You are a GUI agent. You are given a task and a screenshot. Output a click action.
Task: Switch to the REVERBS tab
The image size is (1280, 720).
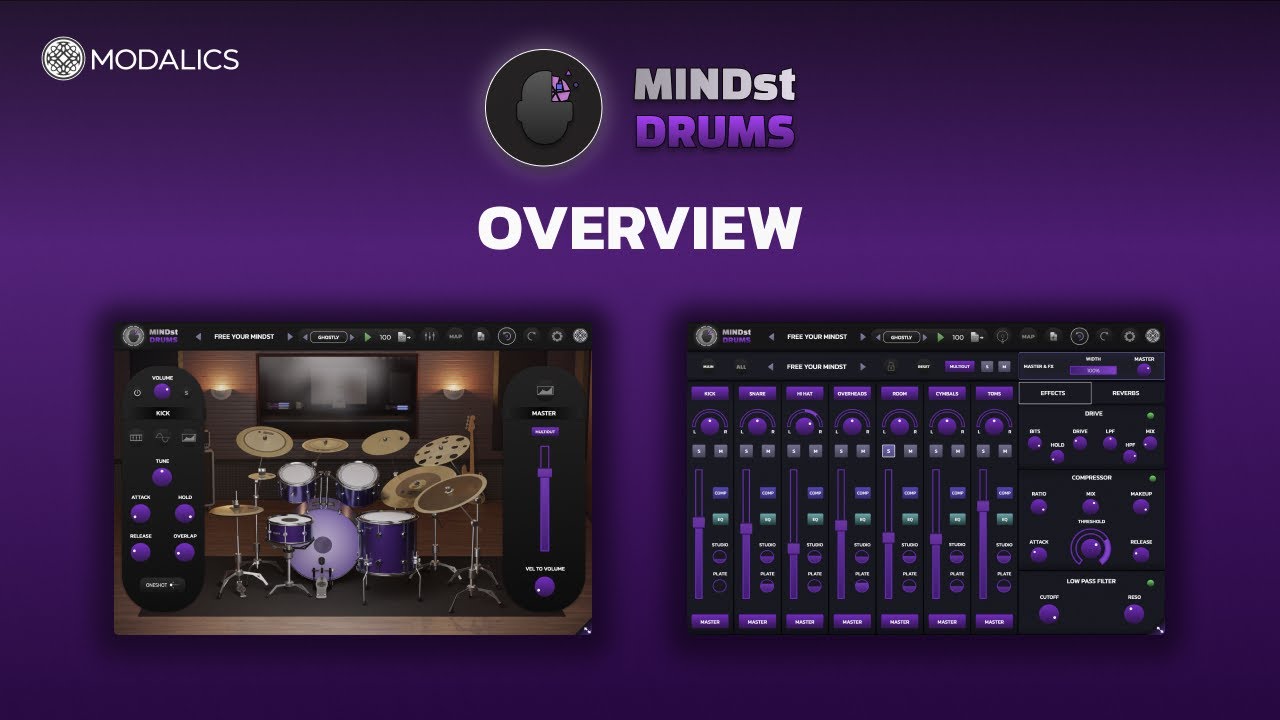coord(1126,393)
